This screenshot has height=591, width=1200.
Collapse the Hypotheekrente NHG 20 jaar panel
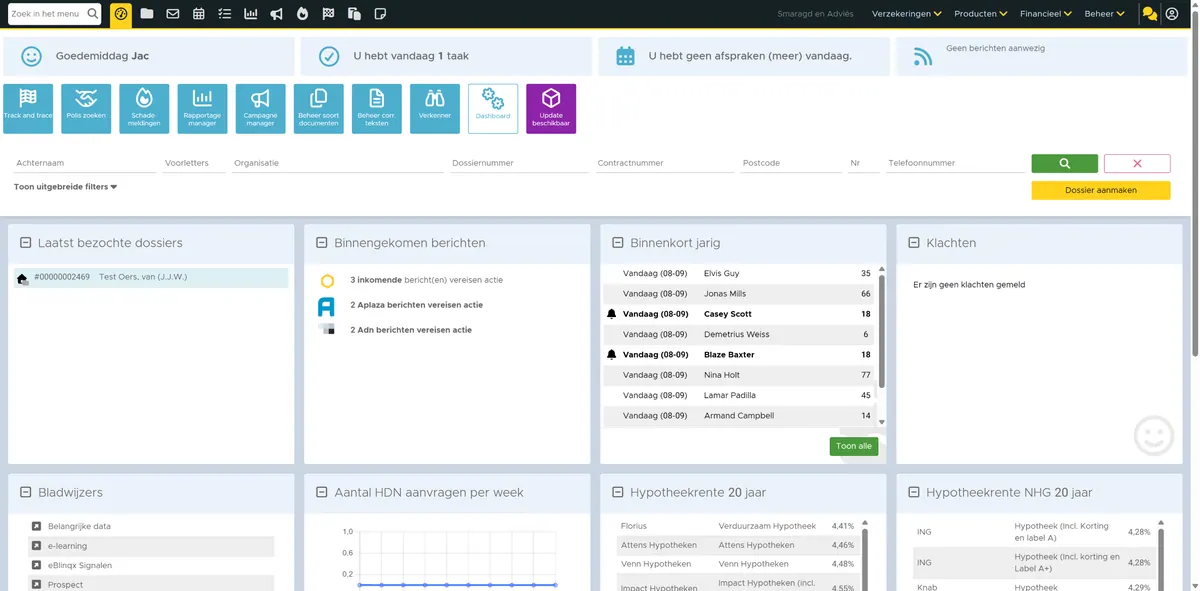(913, 492)
